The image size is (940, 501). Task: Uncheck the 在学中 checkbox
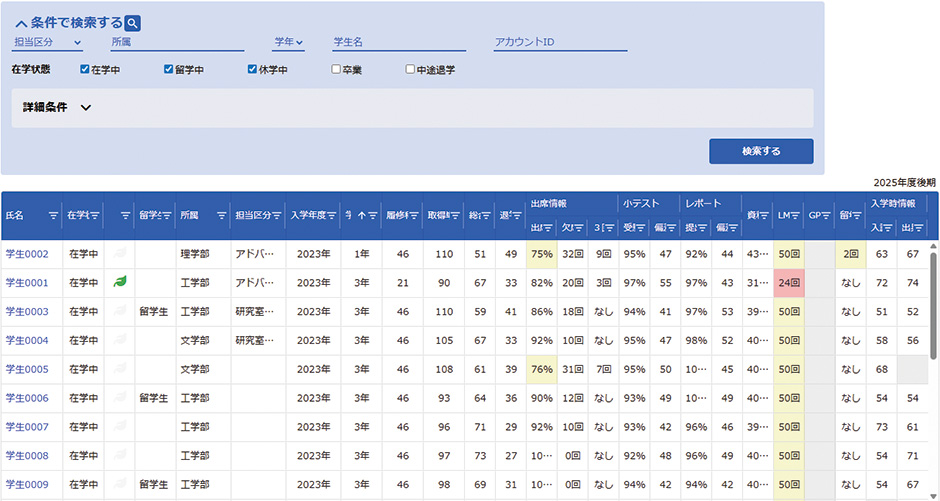pos(85,70)
